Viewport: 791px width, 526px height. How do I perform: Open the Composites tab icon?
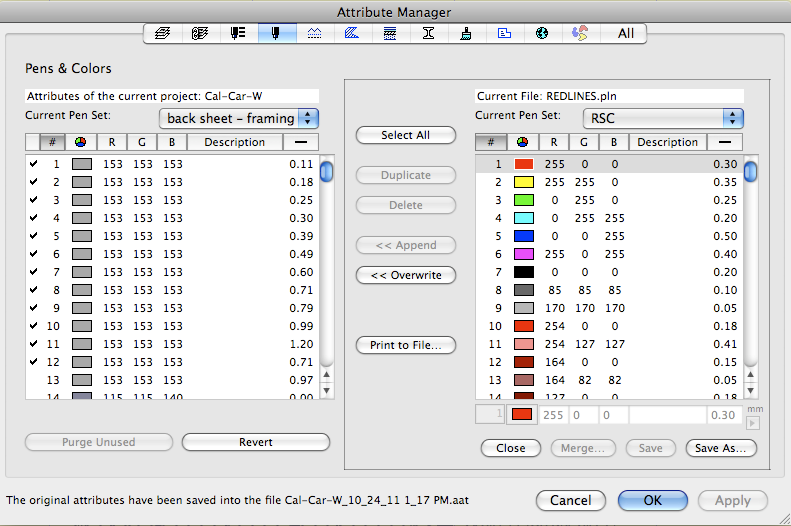[390, 33]
